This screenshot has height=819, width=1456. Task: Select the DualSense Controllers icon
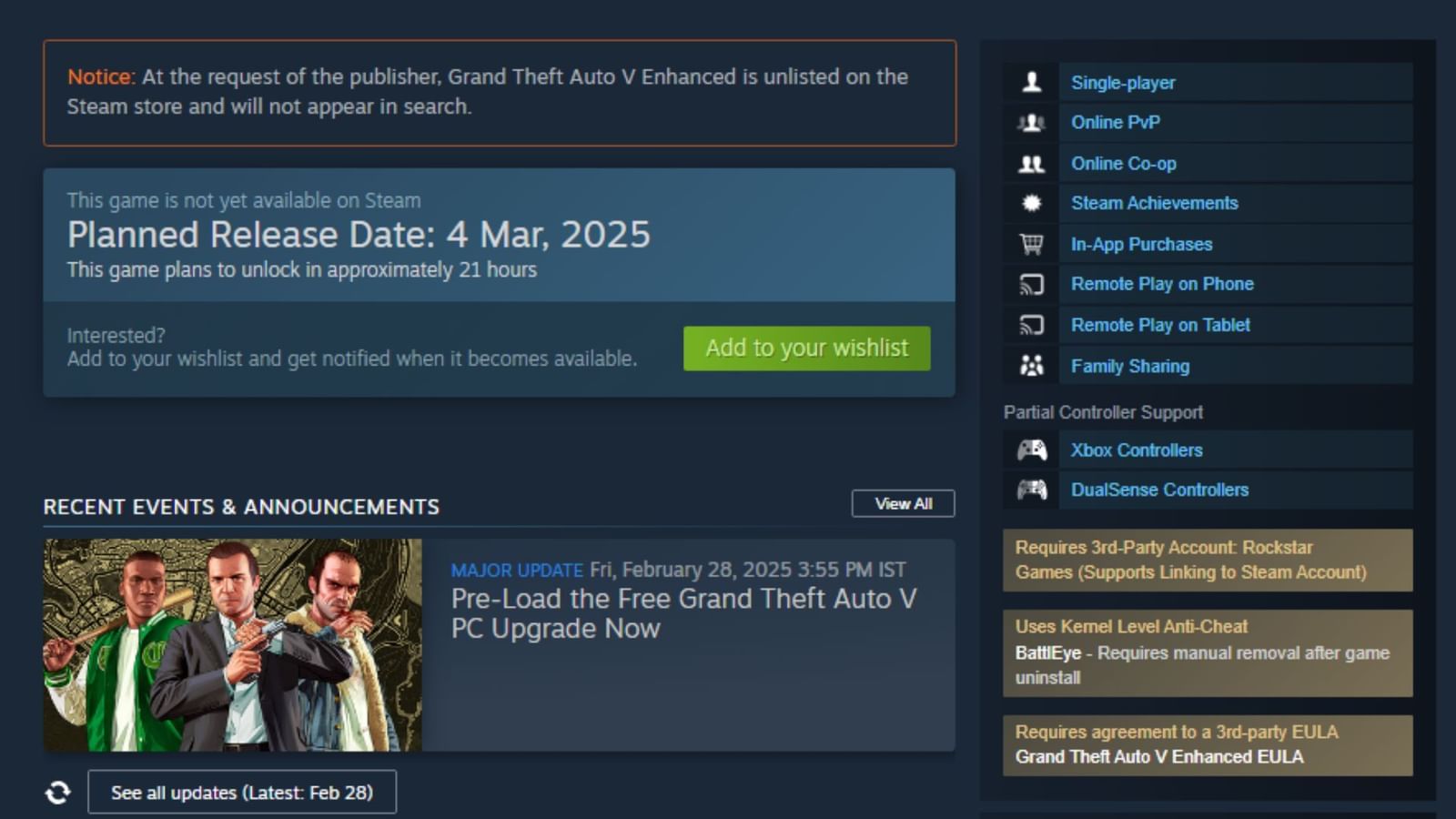pos(1032,490)
